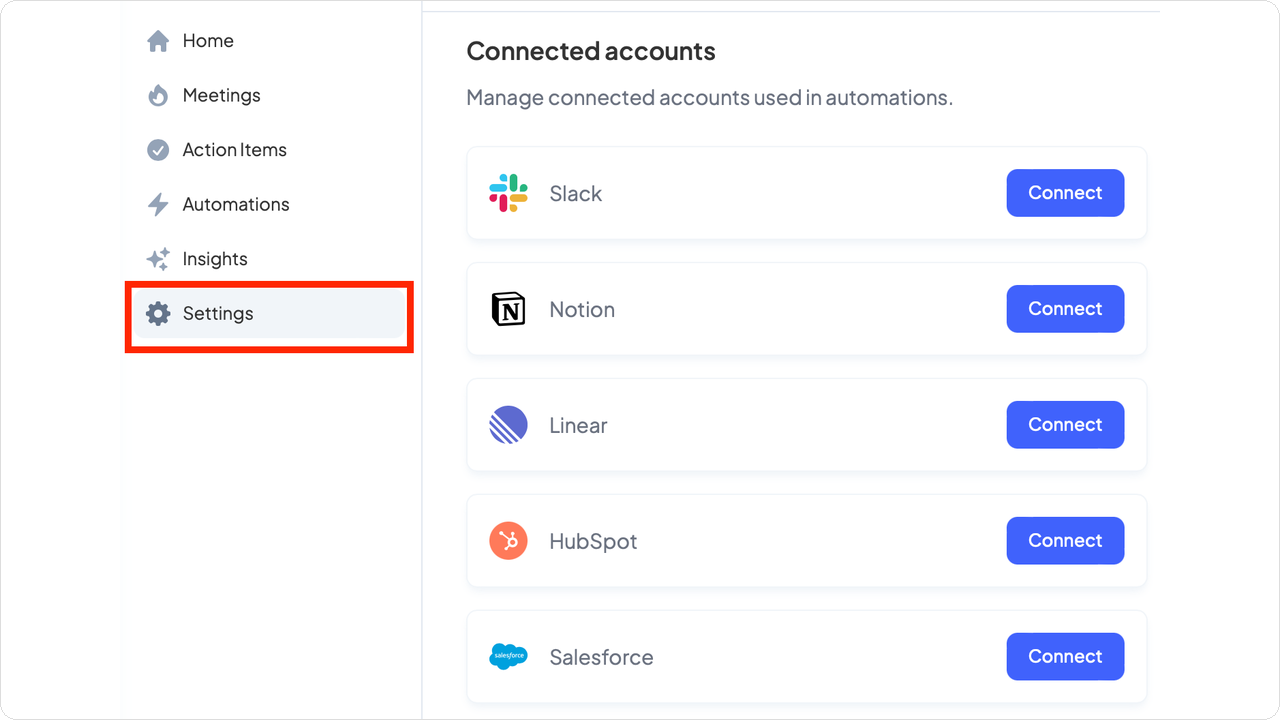Connect the HubSpot account
The height and width of the screenshot is (720, 1280).
click(1065, 541)
